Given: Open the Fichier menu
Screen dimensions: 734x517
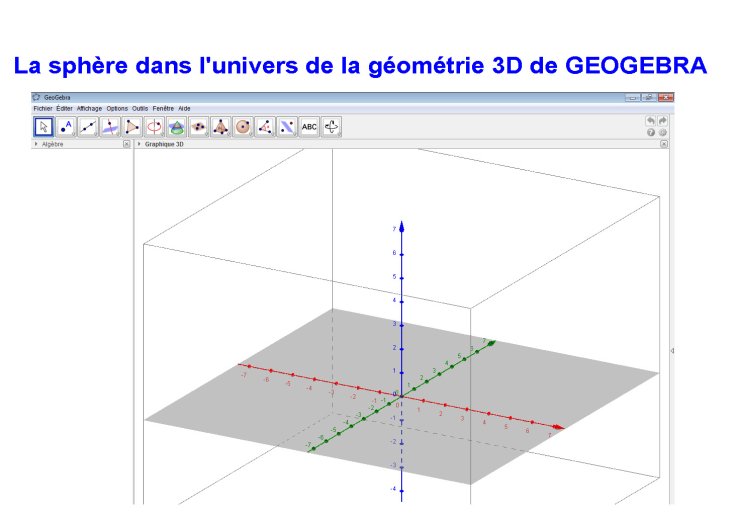Looking at the screenshot, I should [x=43, y=109].
